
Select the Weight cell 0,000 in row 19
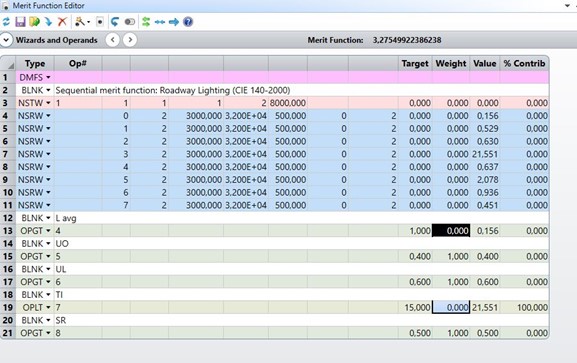(451, 307)
